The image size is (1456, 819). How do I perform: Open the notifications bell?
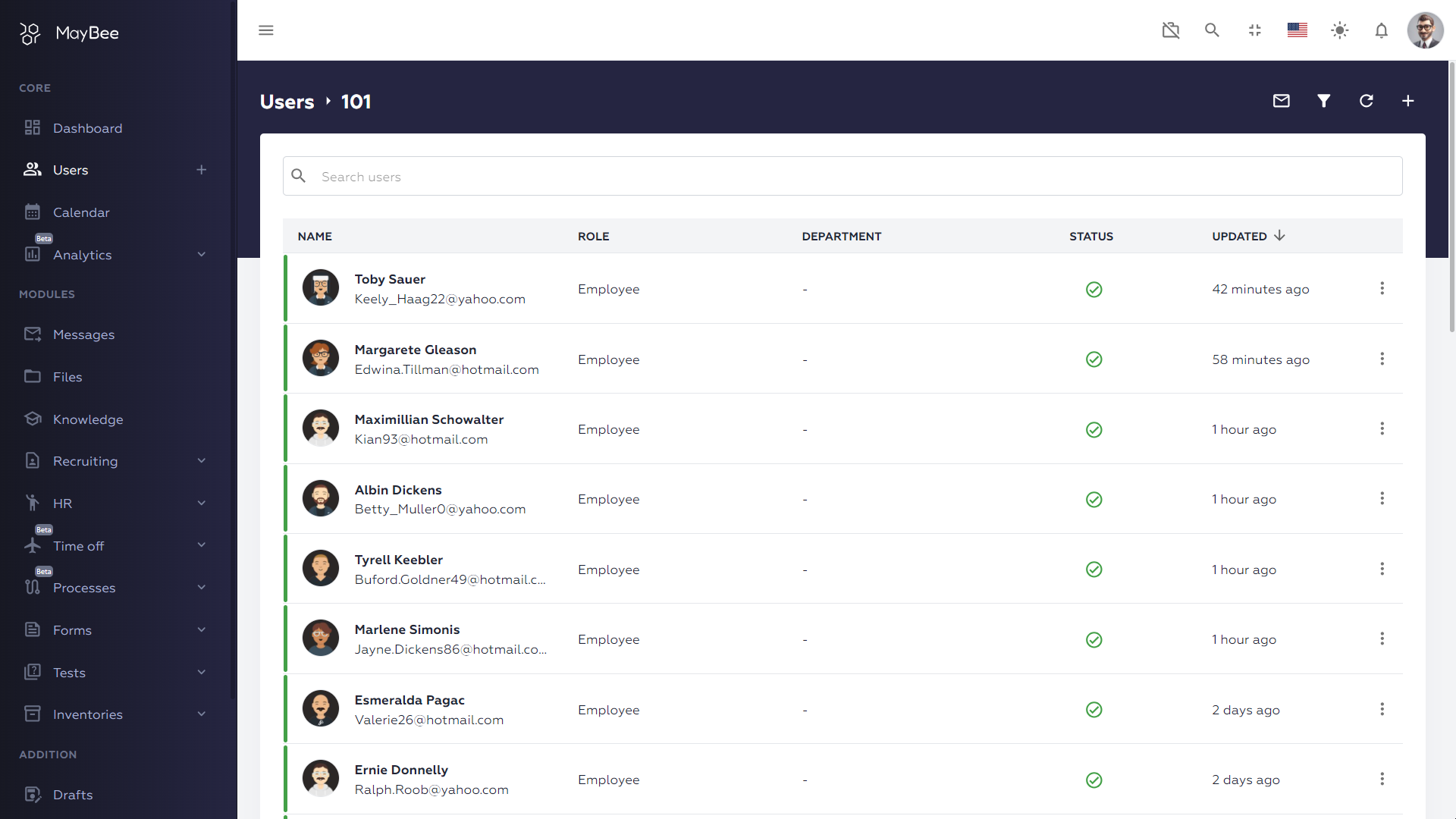click(x=1382, y=30)
